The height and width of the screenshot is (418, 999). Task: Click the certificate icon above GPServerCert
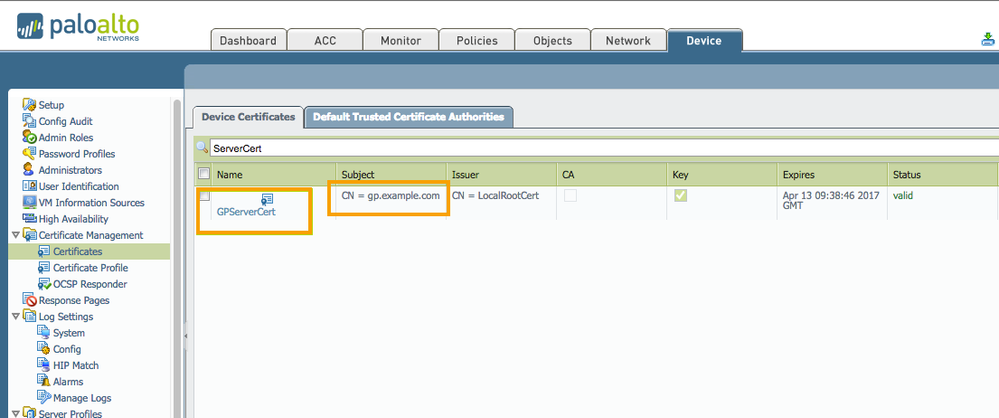[x=268, y=199]
